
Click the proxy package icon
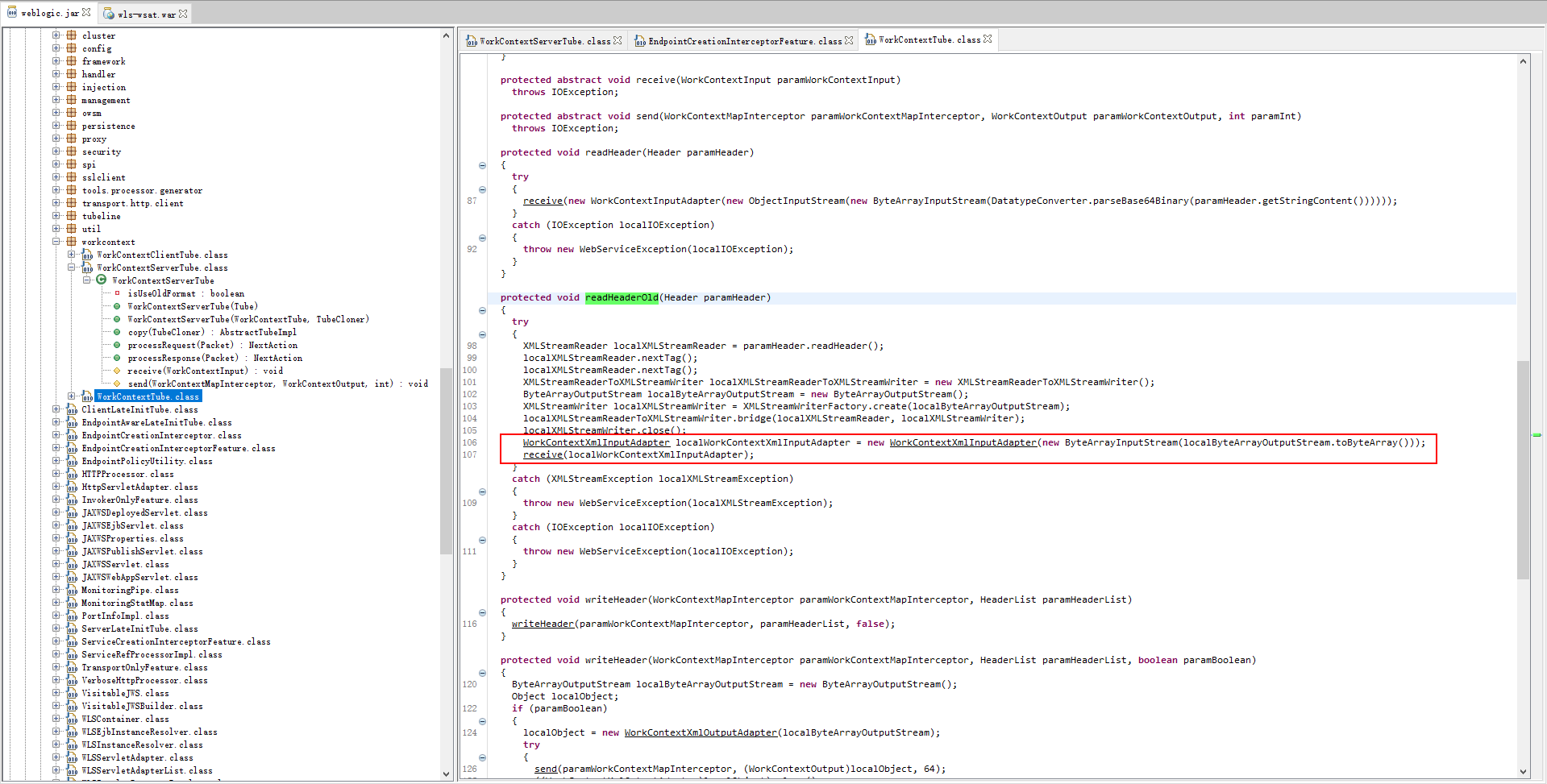point(72,139)
